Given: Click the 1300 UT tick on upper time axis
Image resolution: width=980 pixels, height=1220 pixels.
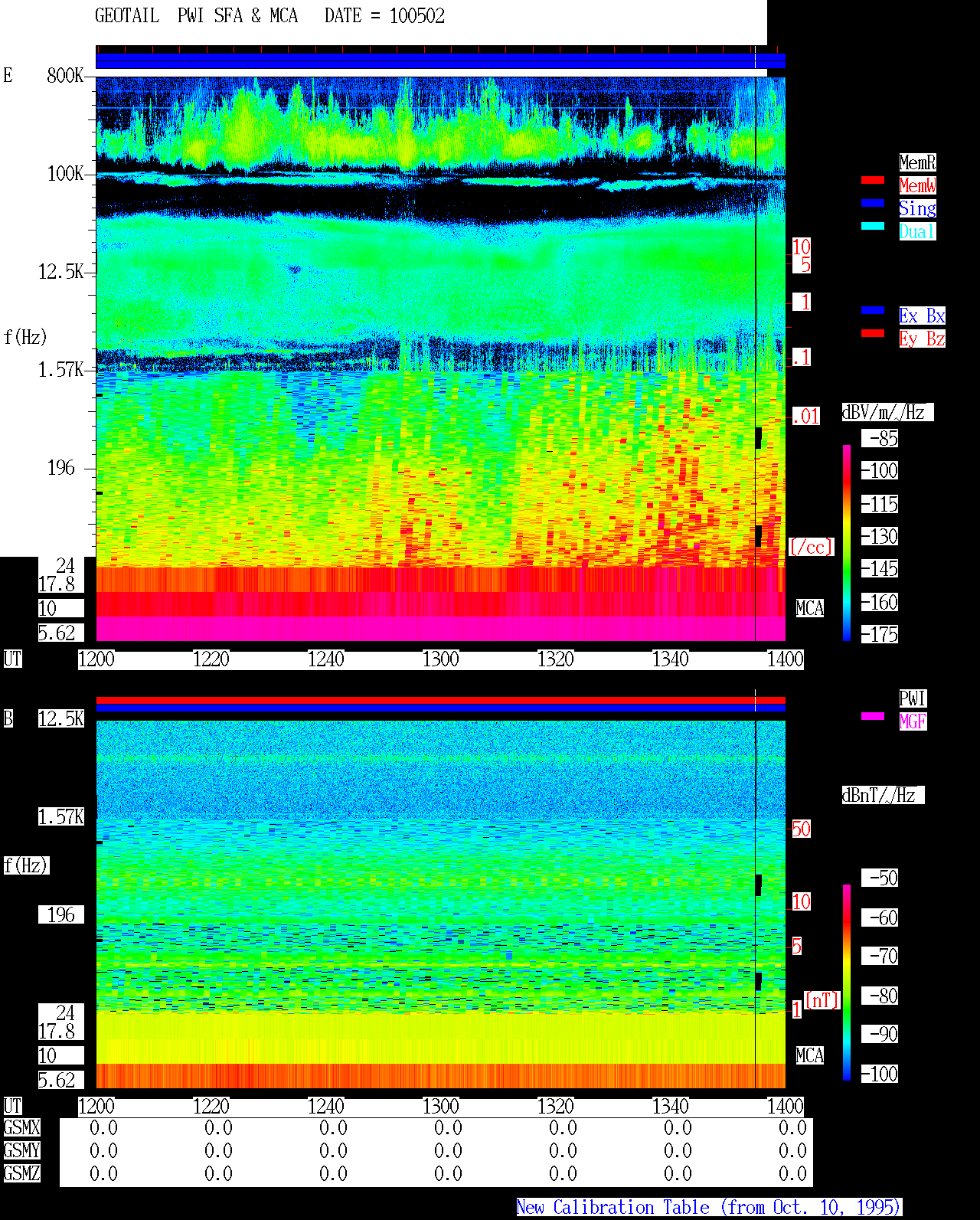Looking at the screenshot, I should [x=441, y=659].
